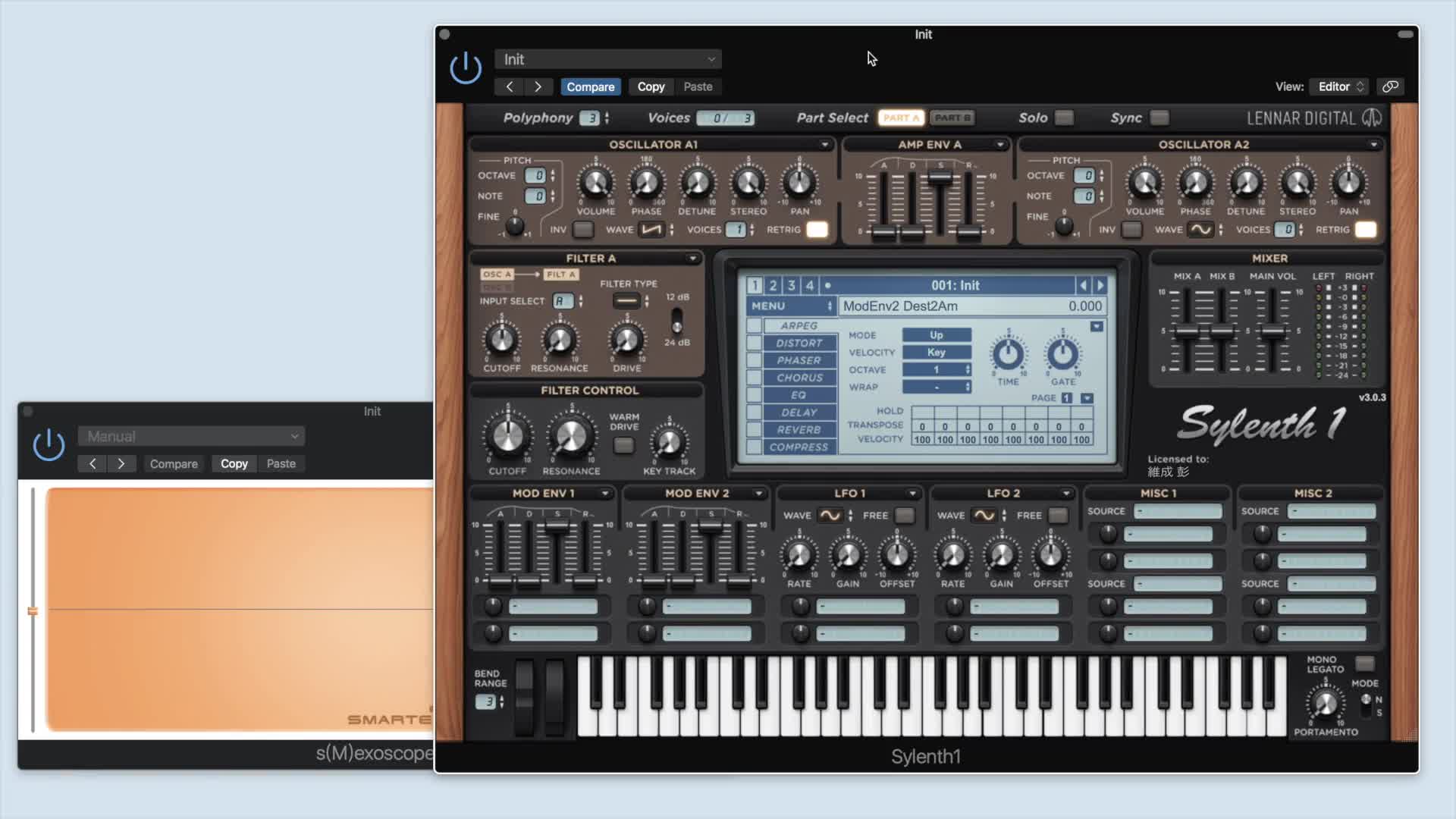Click previous preset arrow in Sylenth1 header

[510, 86]
